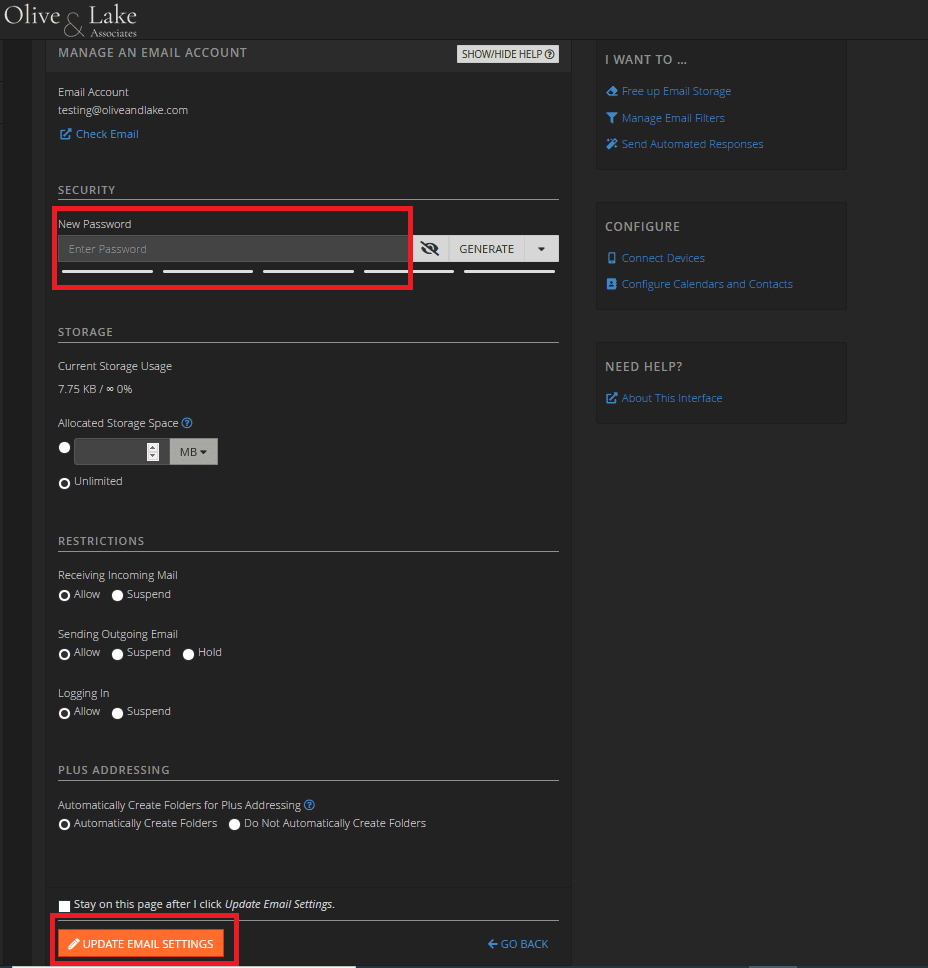
Task: Select the Unlimited storage radio button
Action: point(63,482)
